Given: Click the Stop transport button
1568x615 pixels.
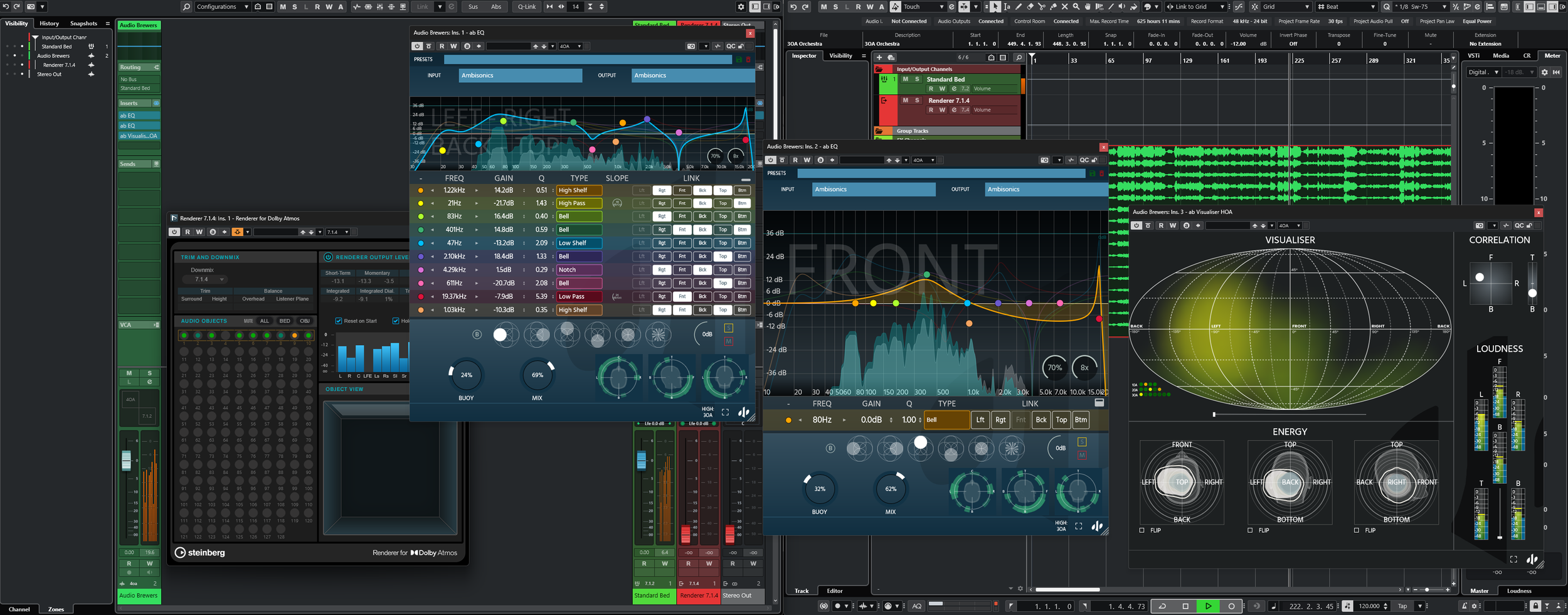Looking at the screenshot, I should pos(1185,606).
